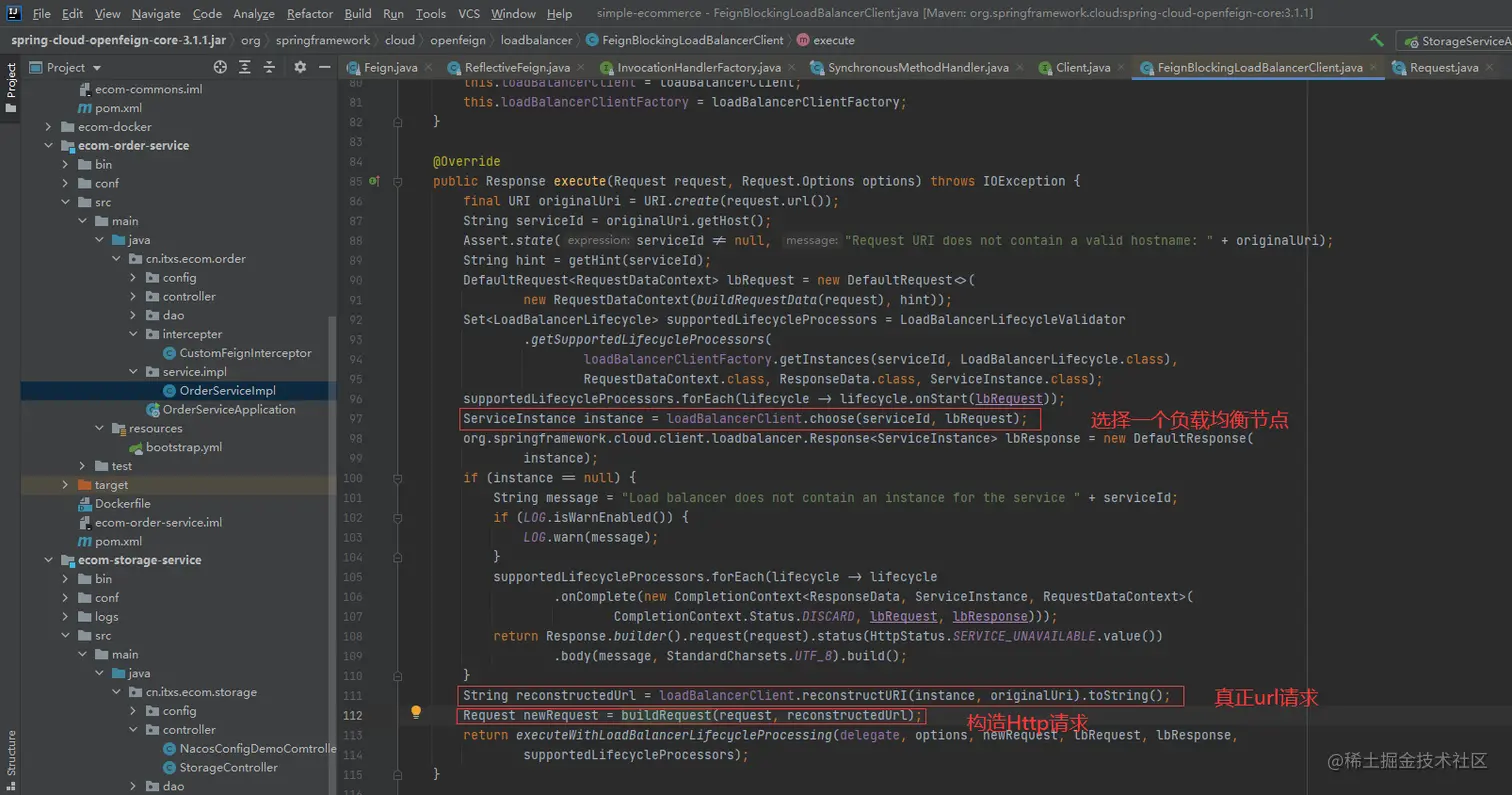Click the fold marker on line 82
Screen dimensions: 1512x795
(398, 121)
